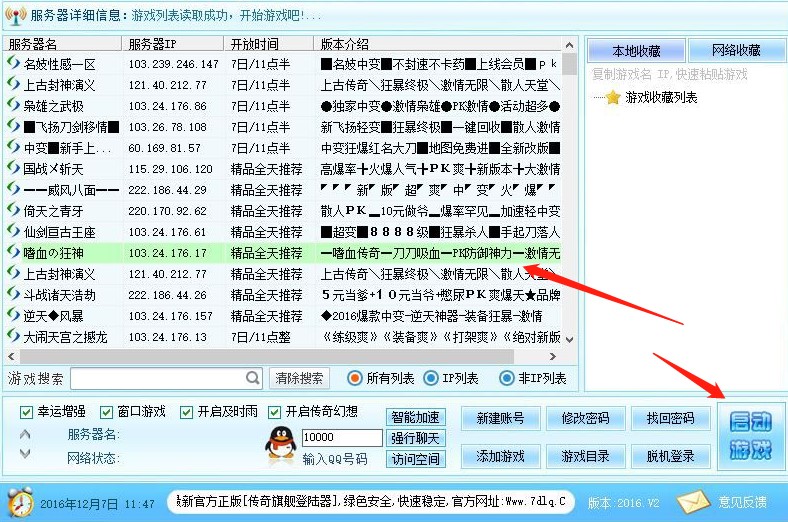This screenshot has width=788, height=522.
Task: Click the 找回密码 button
Action: 670,418
